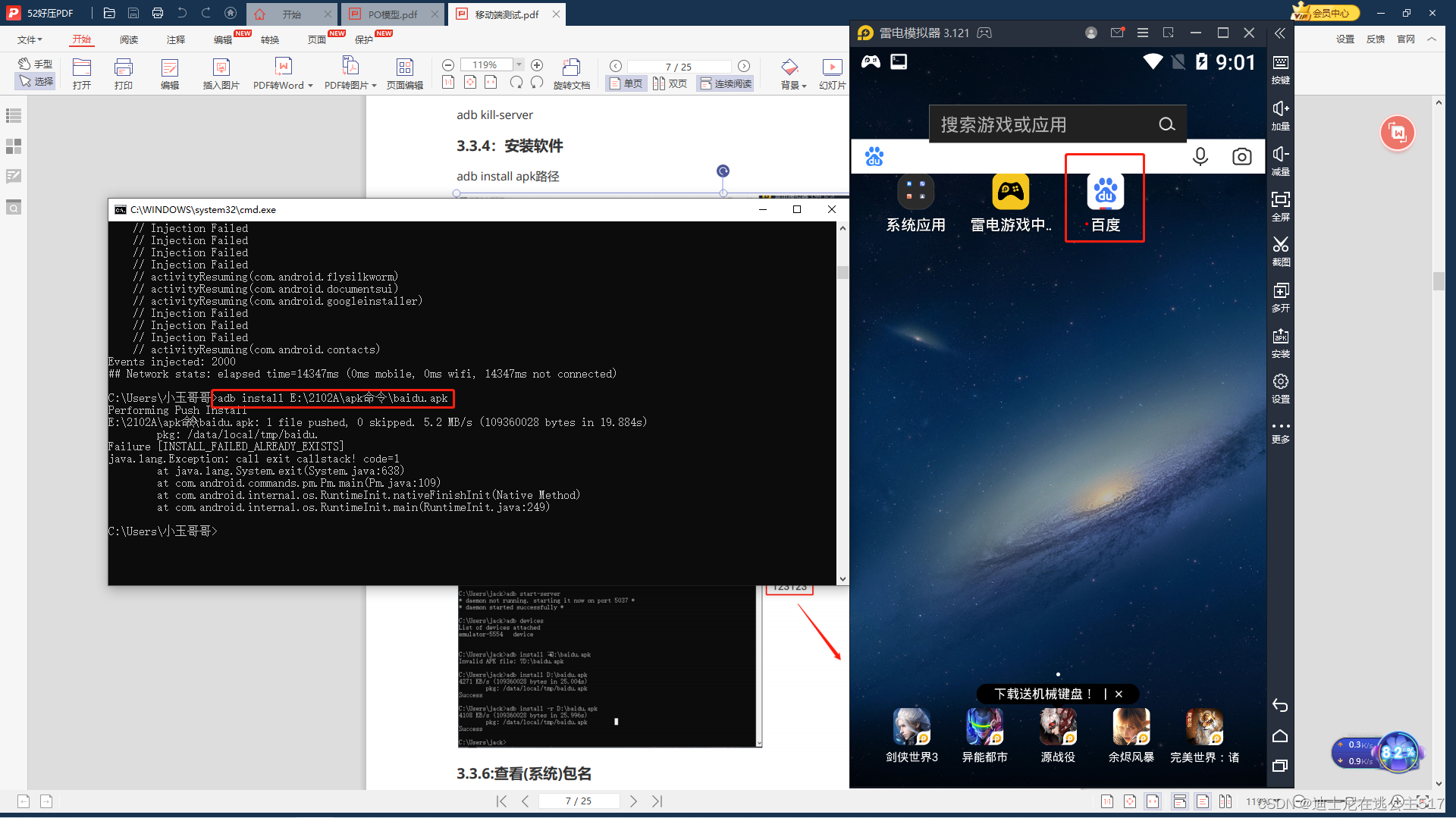Click the undo arrow in title bar
1456x818 pixels.
point(182,13)
